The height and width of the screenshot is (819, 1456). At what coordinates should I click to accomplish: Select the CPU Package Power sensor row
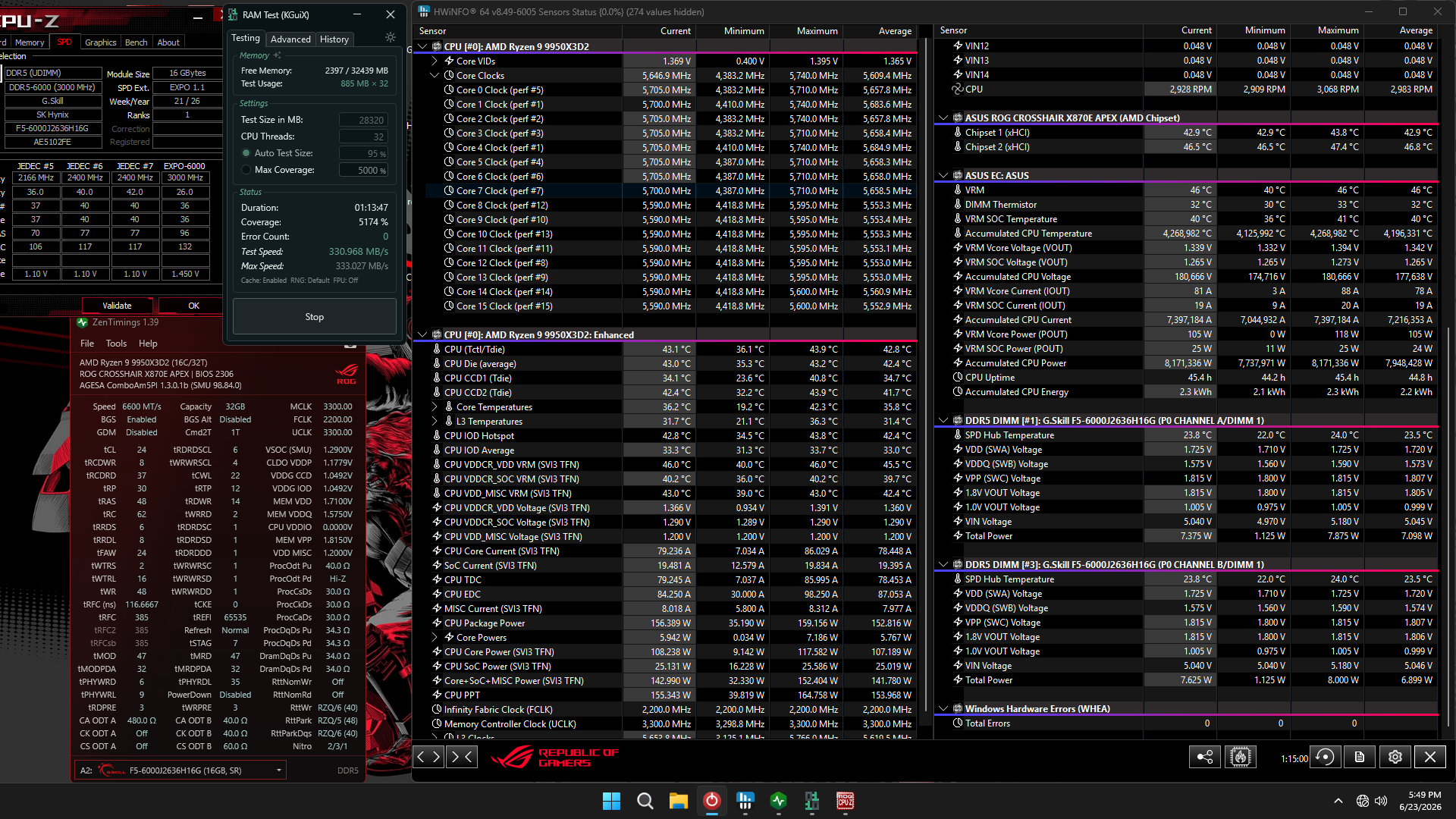click(x=665, y=623)
